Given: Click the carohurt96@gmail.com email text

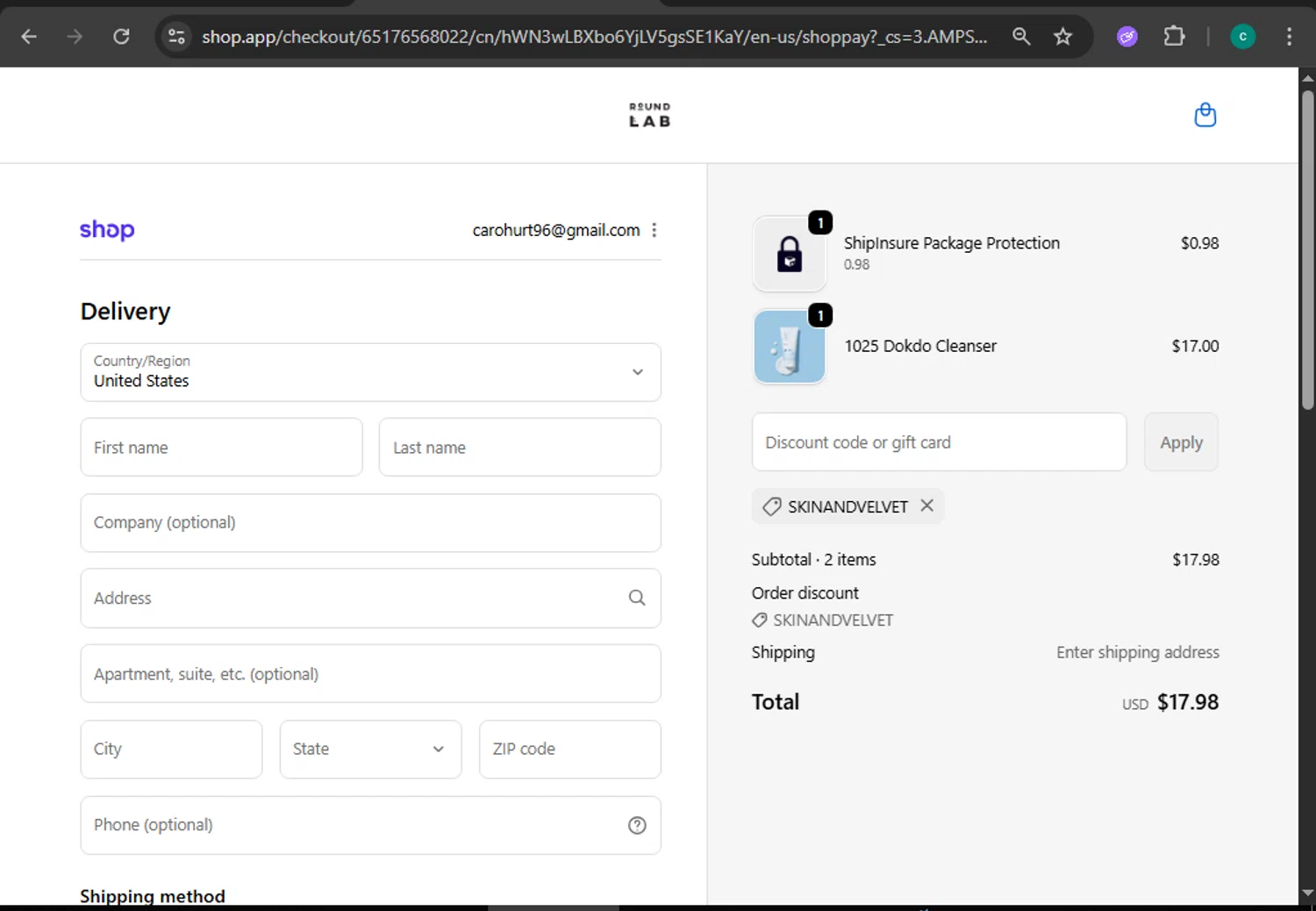Looking at the screenshot, I should tap(556, 230).
